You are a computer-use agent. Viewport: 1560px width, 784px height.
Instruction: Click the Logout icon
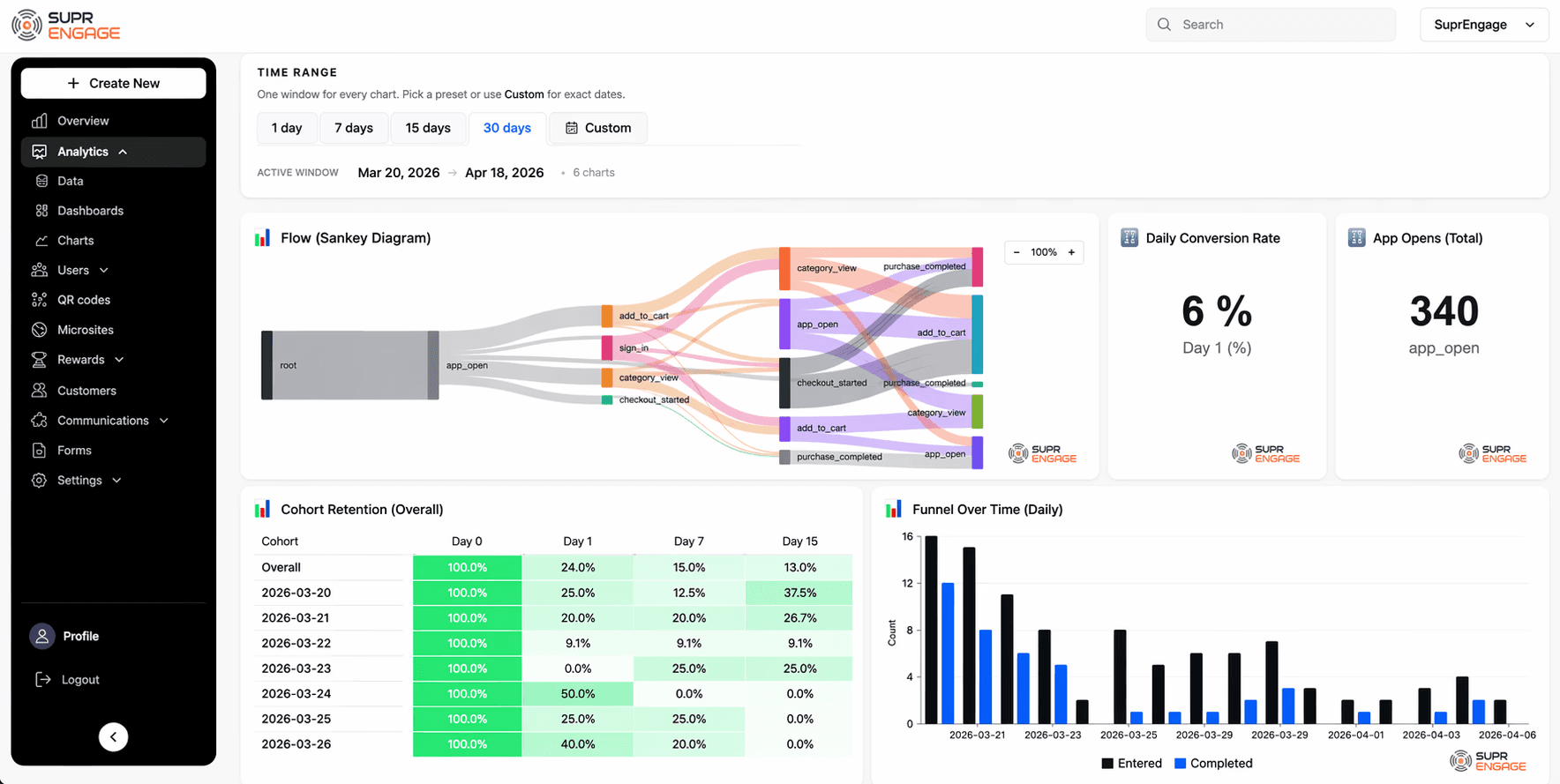pos(42,679)
